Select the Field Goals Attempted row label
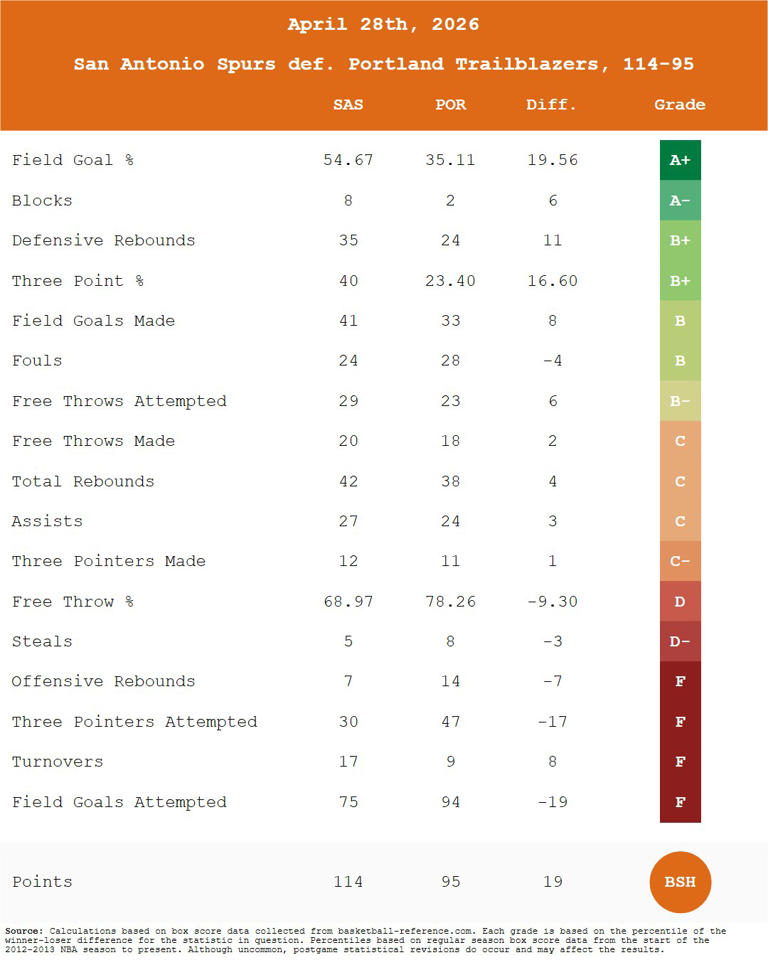Screen dimensions: 768x960 coord(119,802)
